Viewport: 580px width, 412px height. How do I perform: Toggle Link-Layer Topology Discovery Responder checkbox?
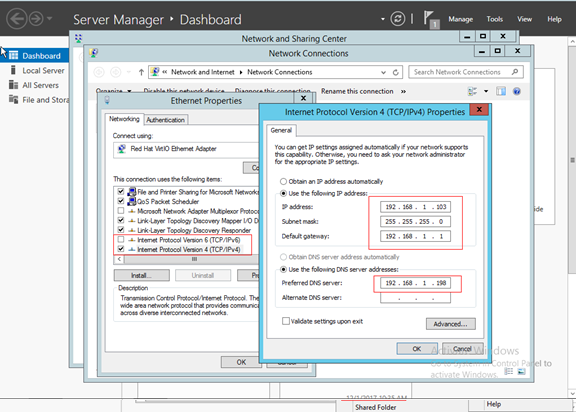click(121, 230)
